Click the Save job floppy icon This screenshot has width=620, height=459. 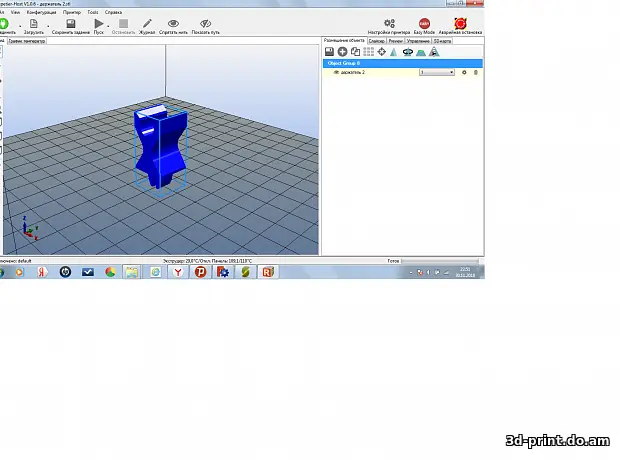pyautogui.click(x=71, y=24)
